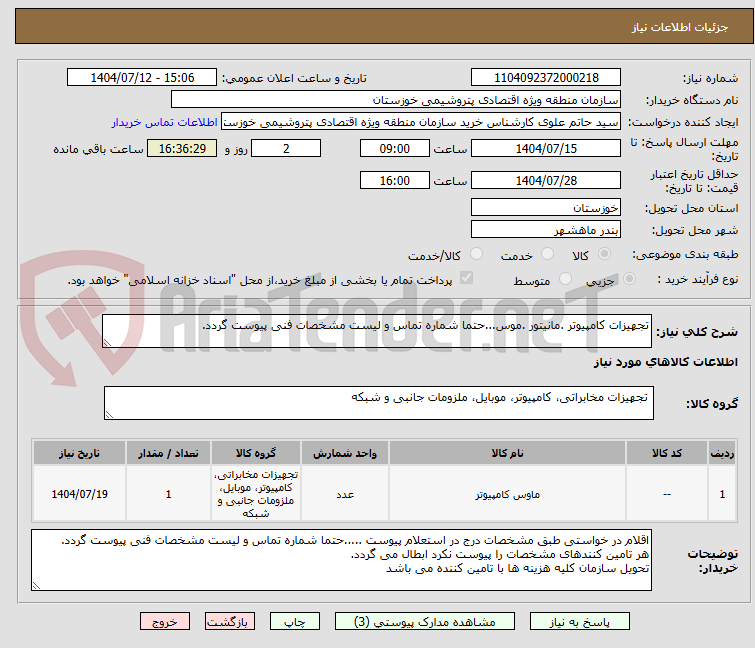Click the 09:00 deadline time field
The image size is (755, 648).
coord(394,148)
